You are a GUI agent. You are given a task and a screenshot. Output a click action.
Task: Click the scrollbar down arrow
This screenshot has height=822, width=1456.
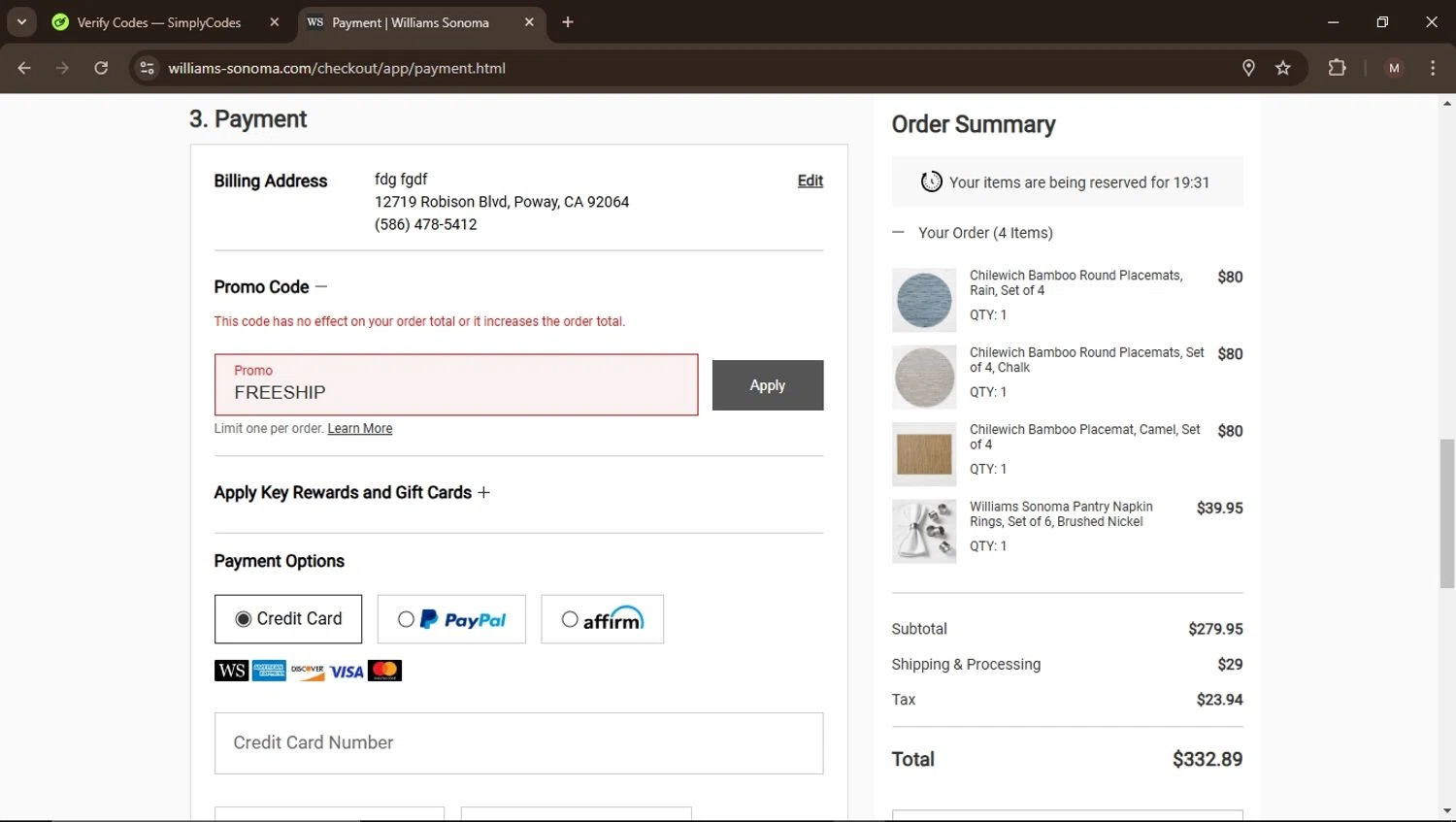coord(1447,811)
